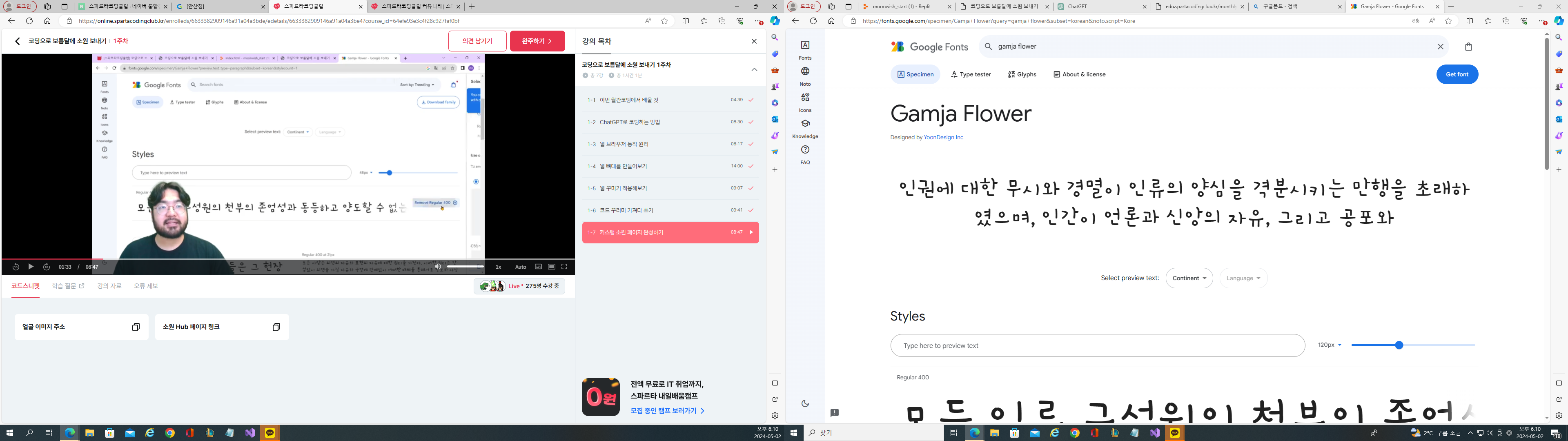Click the Live 275명 수강 중 badge
This screenshot has height=441, width=1568.
pyautogui.click(x=519, y=286)
